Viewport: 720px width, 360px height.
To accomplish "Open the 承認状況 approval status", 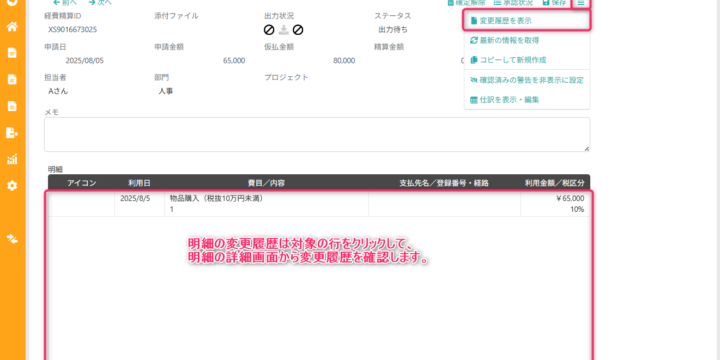I will click(x=513, y=2).
